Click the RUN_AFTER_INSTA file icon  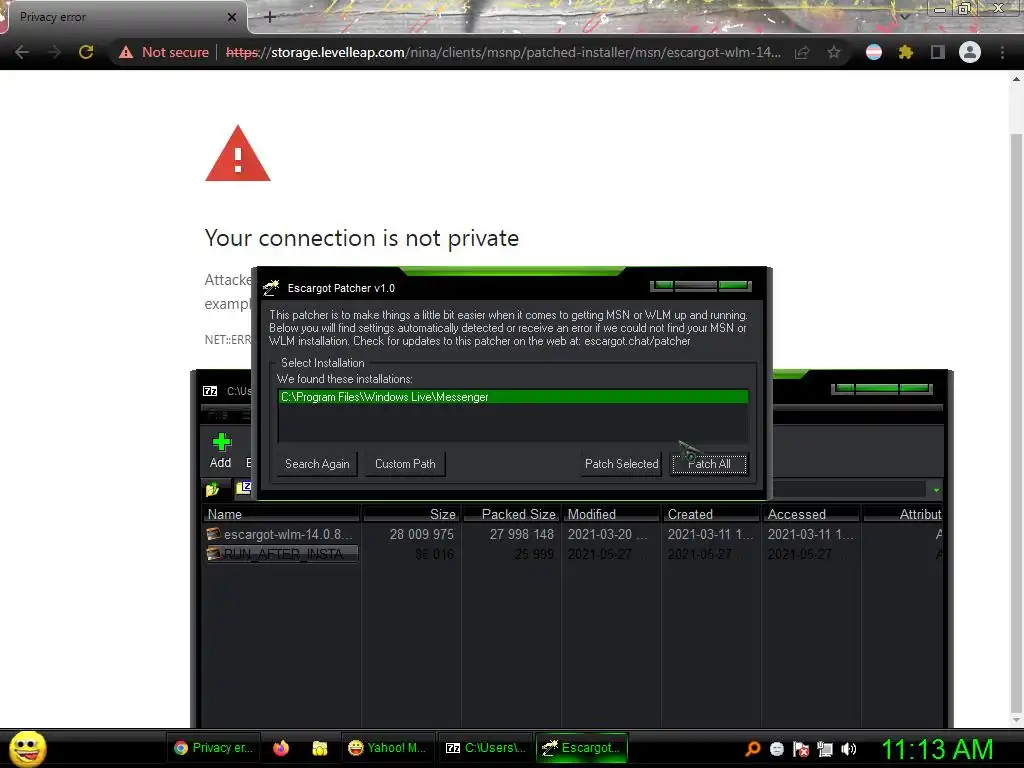[213, 554]
